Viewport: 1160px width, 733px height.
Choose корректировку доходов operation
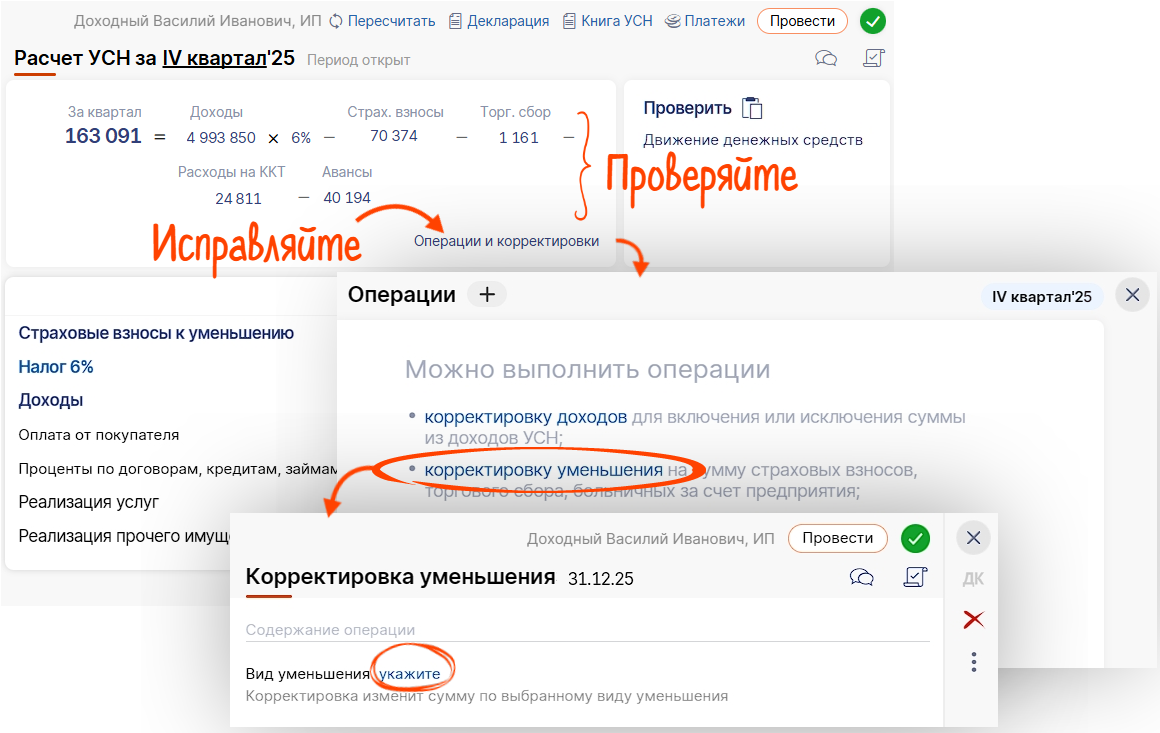click(x=525, y=417)
